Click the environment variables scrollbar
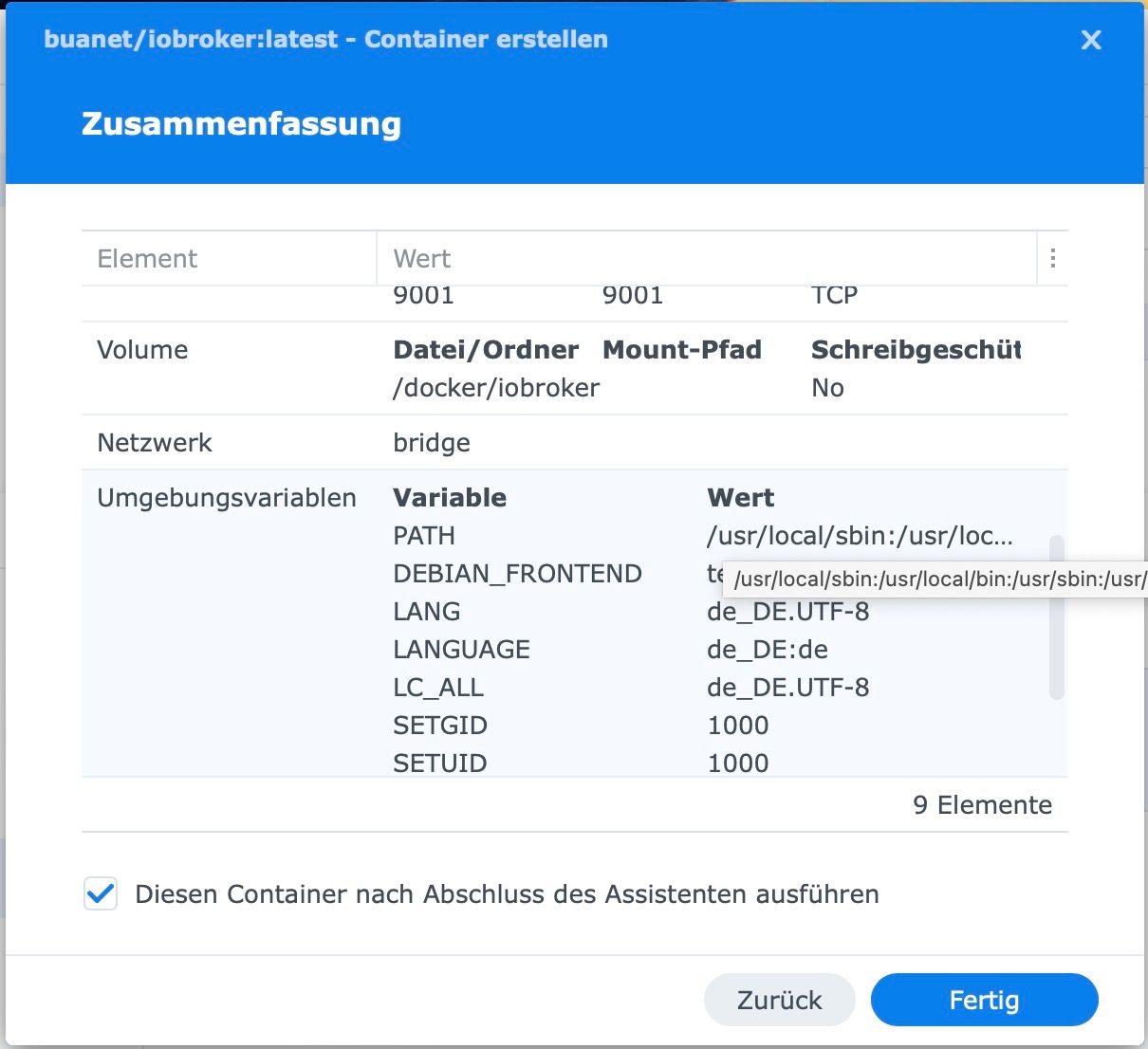The width and height of the screenshot is (1148, 1049). [x=1056, y=617]
